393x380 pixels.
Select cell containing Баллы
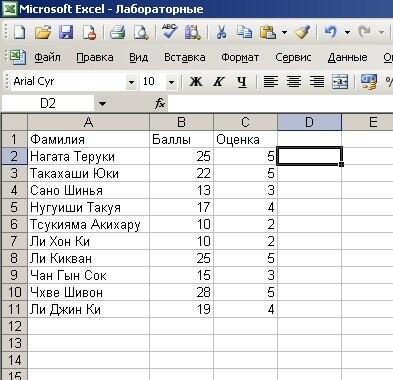(181, 139)
